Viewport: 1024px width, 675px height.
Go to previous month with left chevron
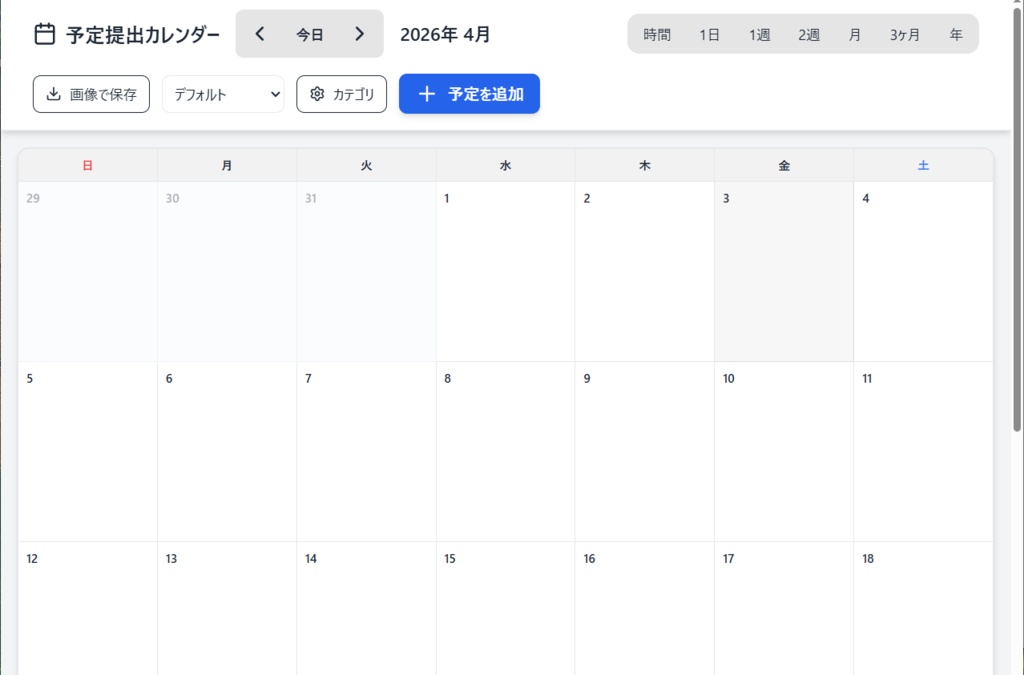[260, 34]
